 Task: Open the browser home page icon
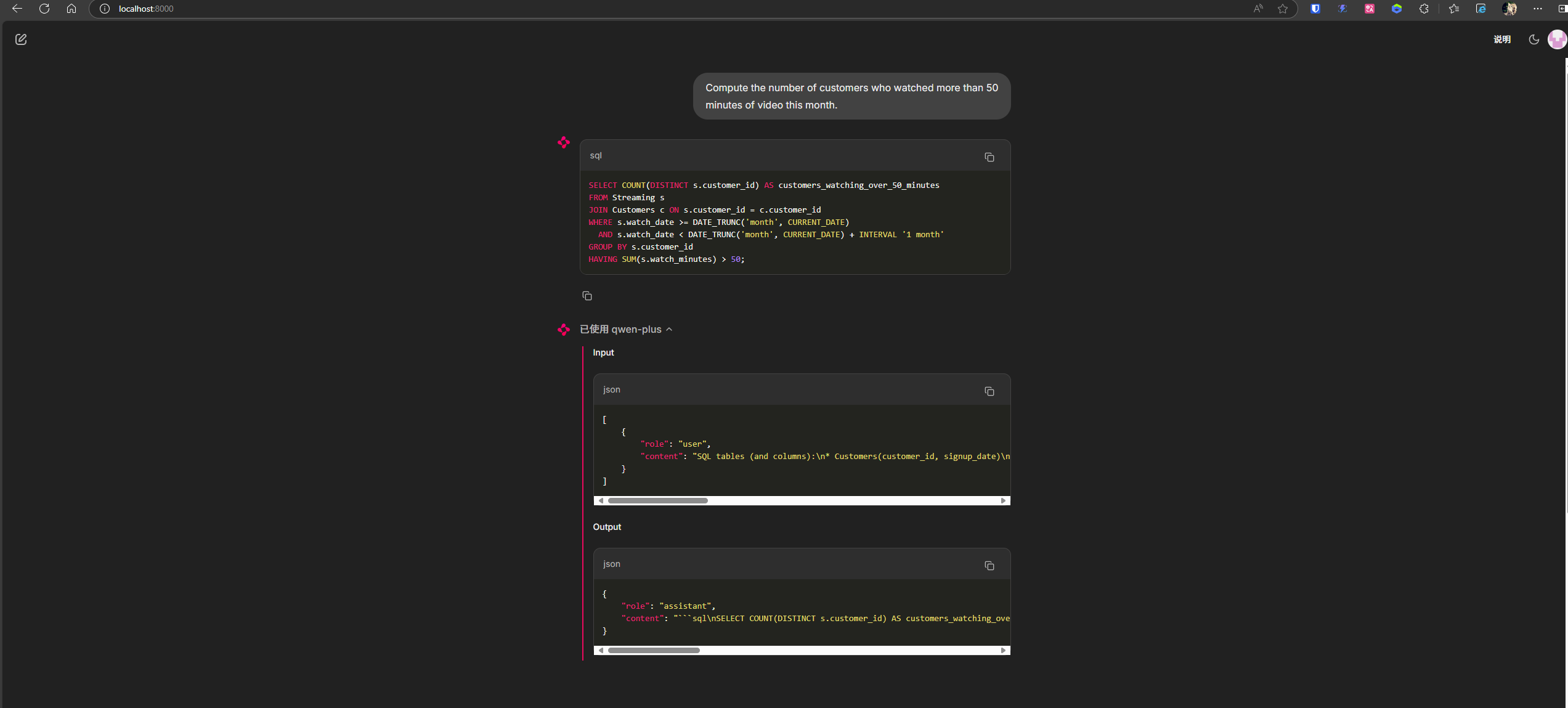pyautogui.click(x=71, y=9)
